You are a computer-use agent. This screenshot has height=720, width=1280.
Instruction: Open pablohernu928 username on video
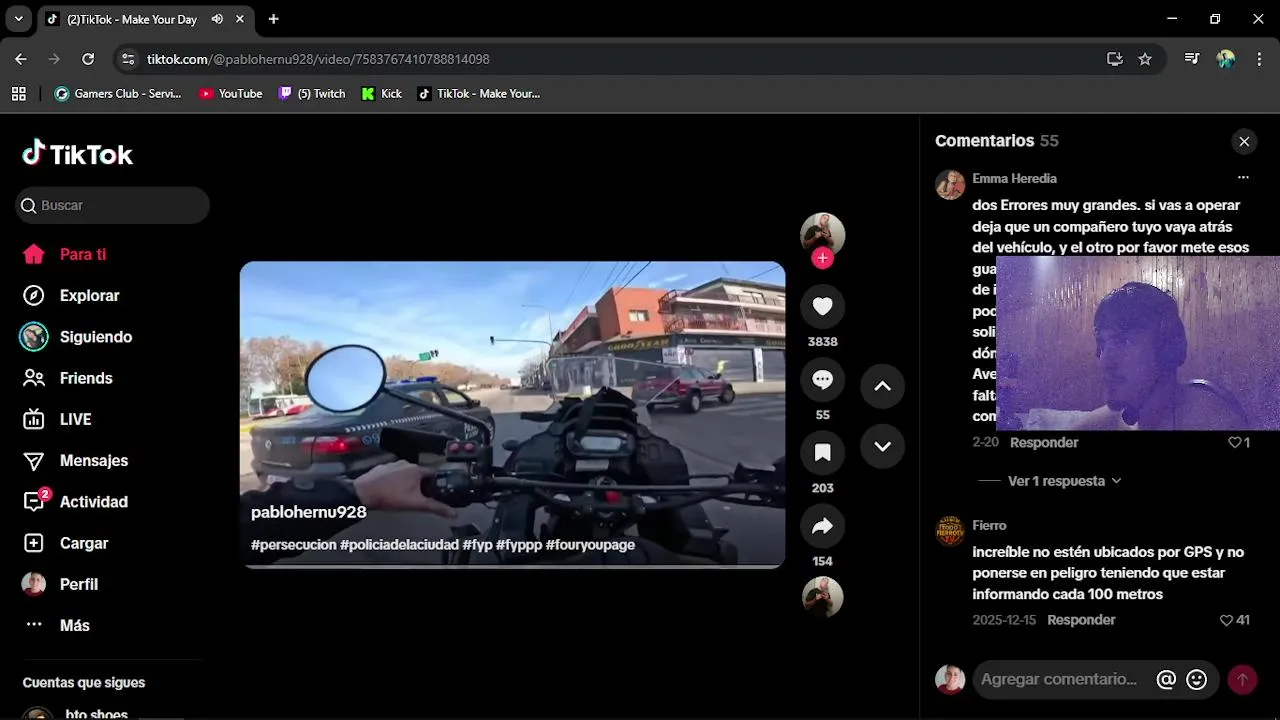tap(308, 512)
